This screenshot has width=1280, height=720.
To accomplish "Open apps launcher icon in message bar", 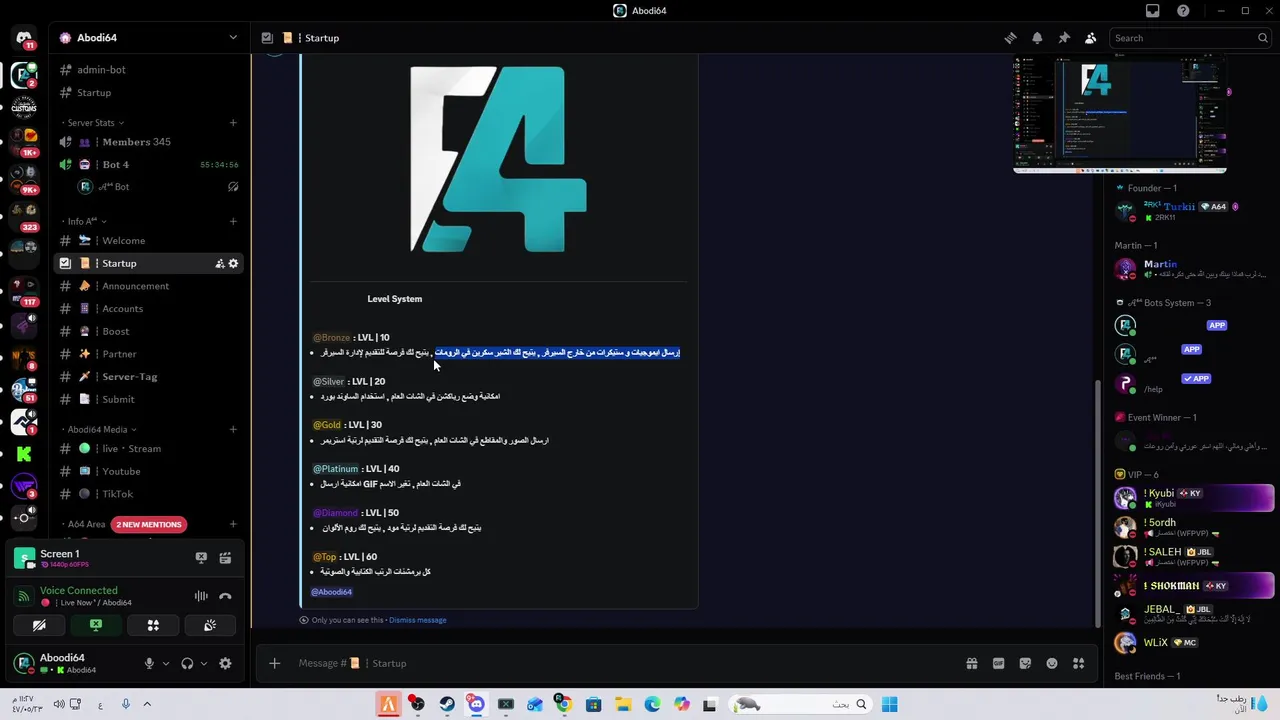I will pyautogui.click(x=1078, y=663).
